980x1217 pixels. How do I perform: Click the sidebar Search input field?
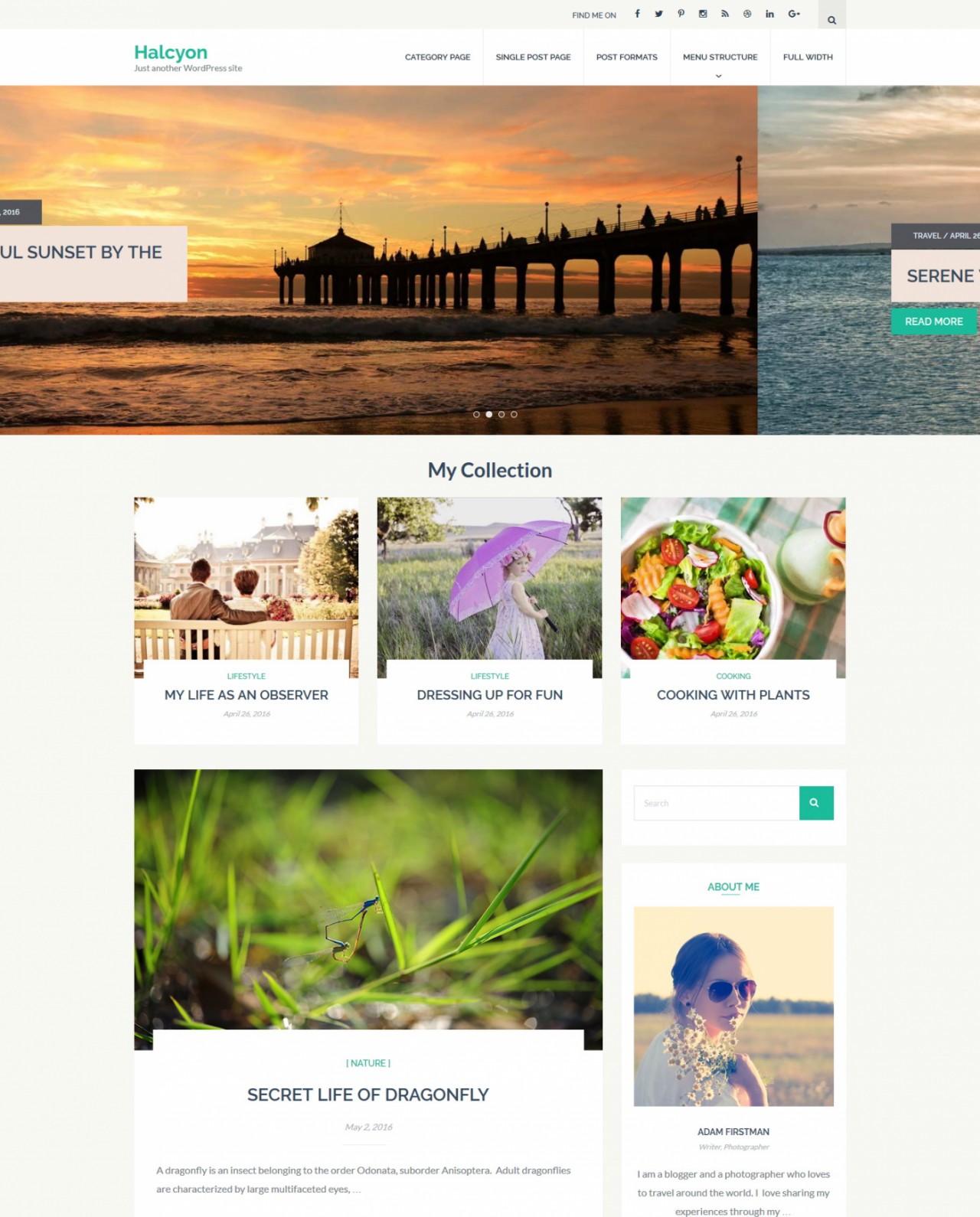717,803
